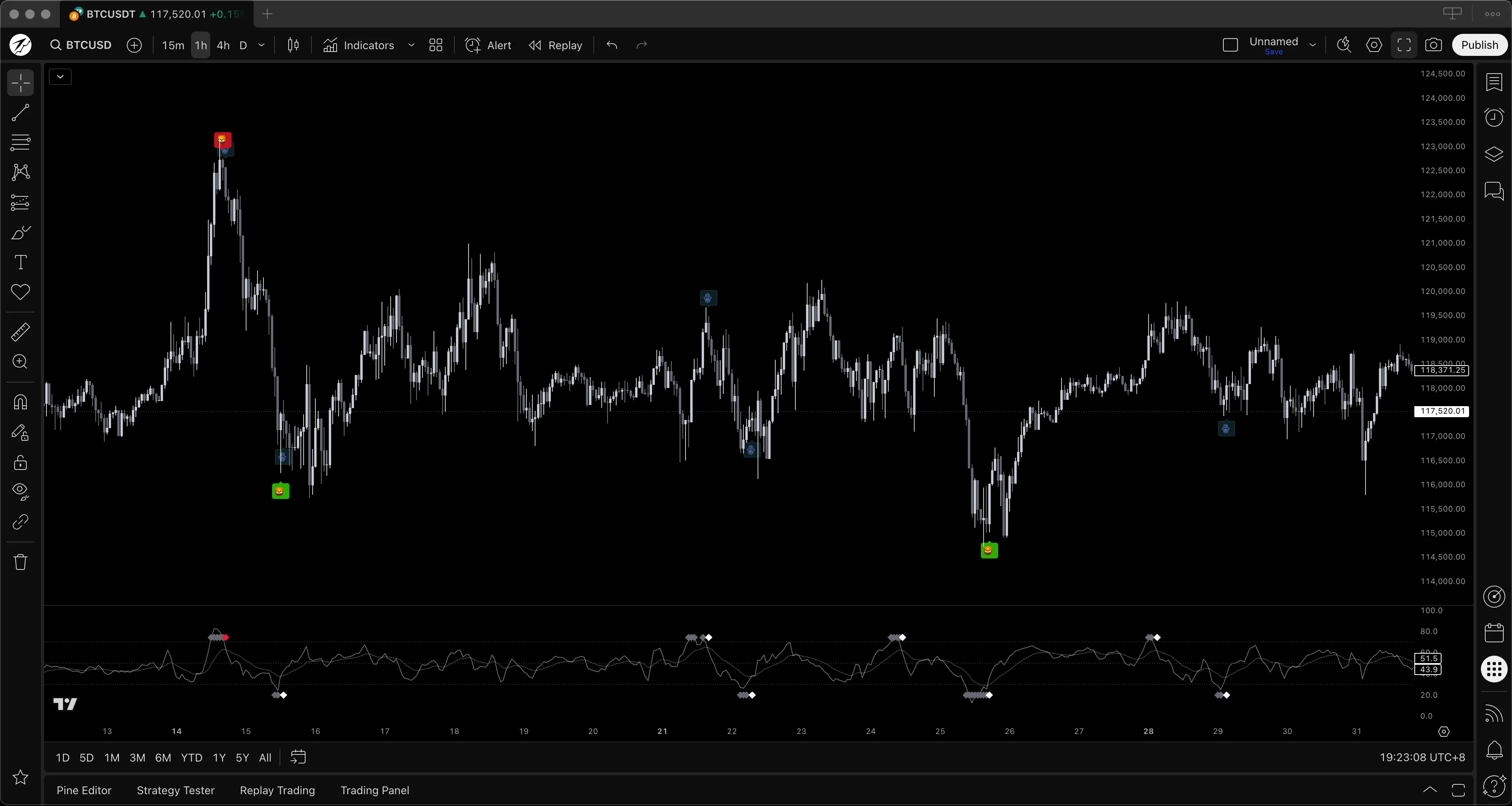Open the remove drawings trash tool
Image resolution: width=1512 pixels, height=806 pixels.
(x=20, y=561)
